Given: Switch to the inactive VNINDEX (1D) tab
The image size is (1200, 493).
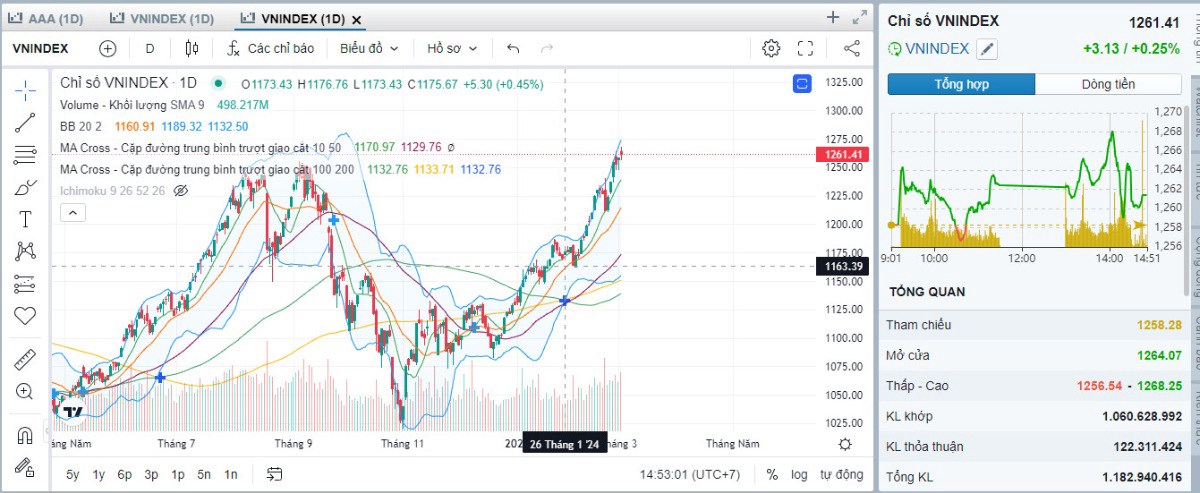Looking at the screenshot, I should click(x=162, y=18).
